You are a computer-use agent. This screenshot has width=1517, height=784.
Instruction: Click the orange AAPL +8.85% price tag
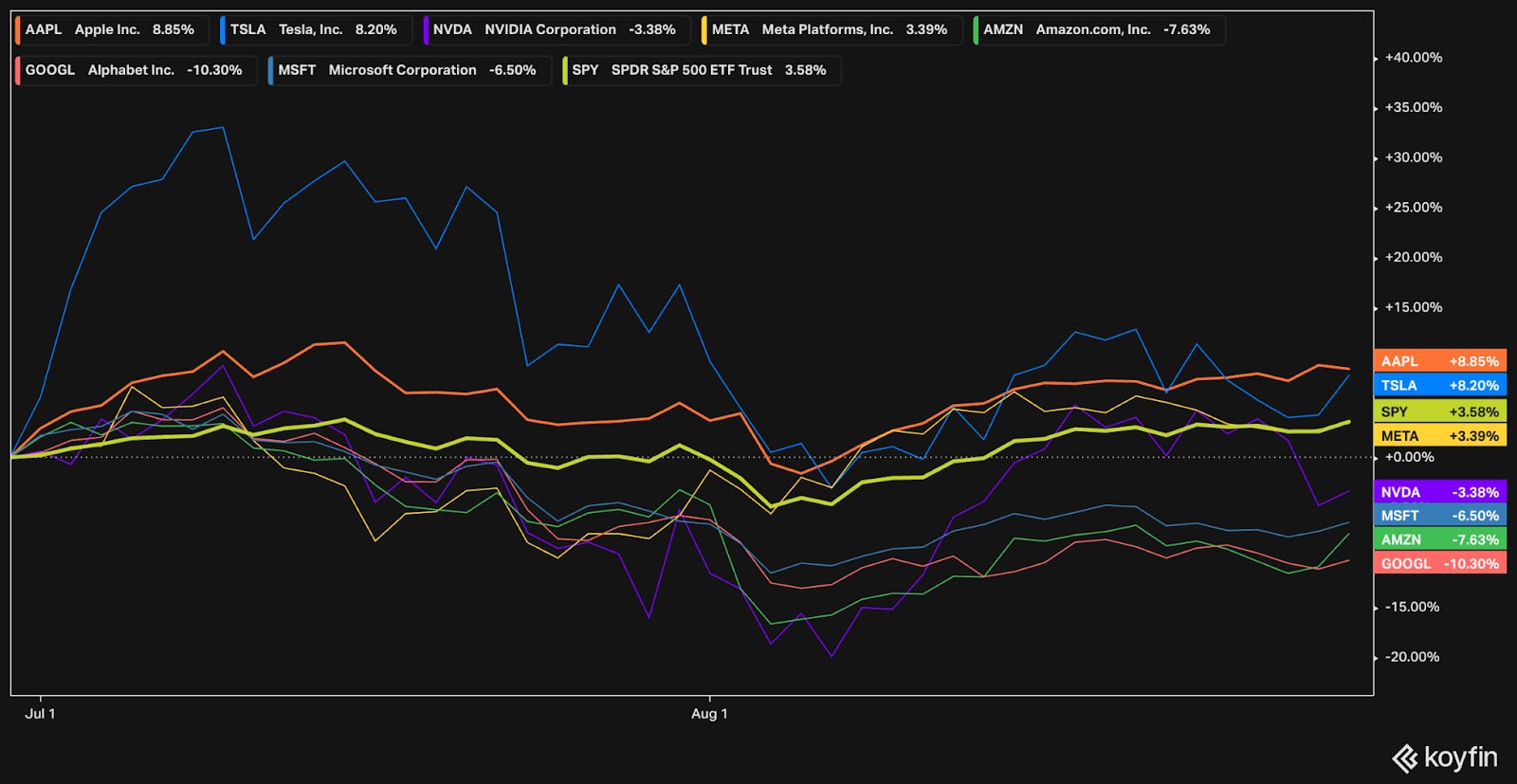1439,361
